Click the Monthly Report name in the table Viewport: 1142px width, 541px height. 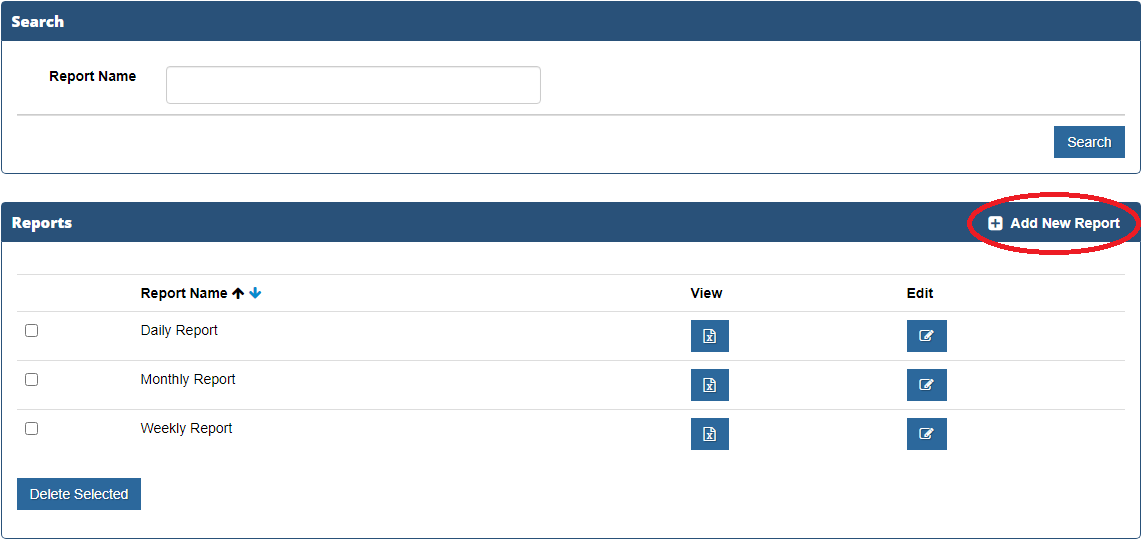click(188, 379)
